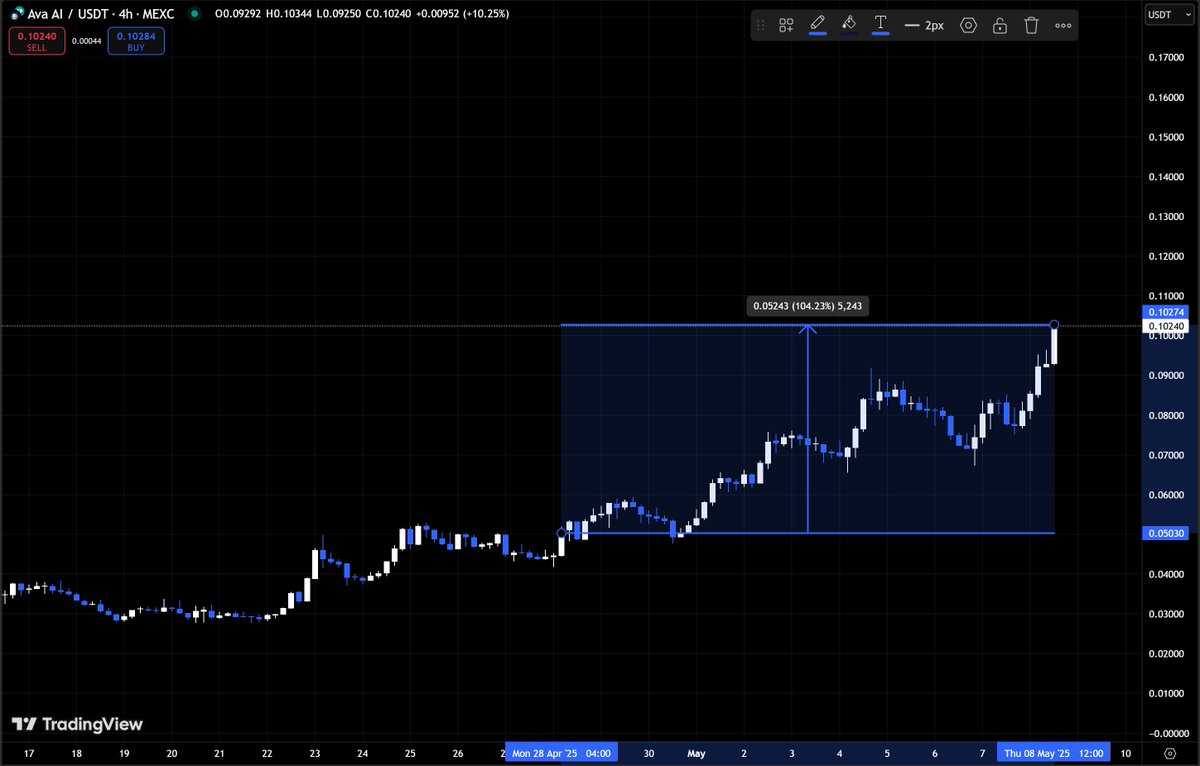Click the 0.17000 price axis value
Viewport: 1200px width, 766px height.
[1166, 58]
